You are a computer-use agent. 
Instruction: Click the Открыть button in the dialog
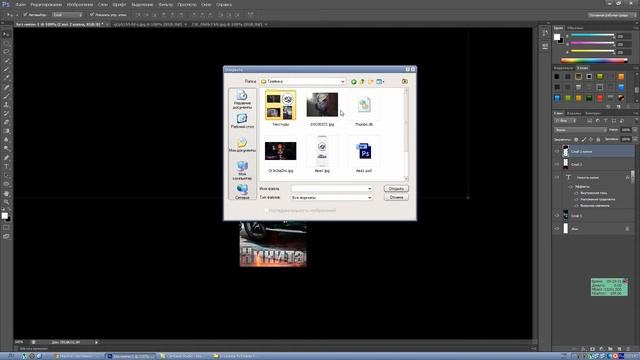tap(396, 189)
